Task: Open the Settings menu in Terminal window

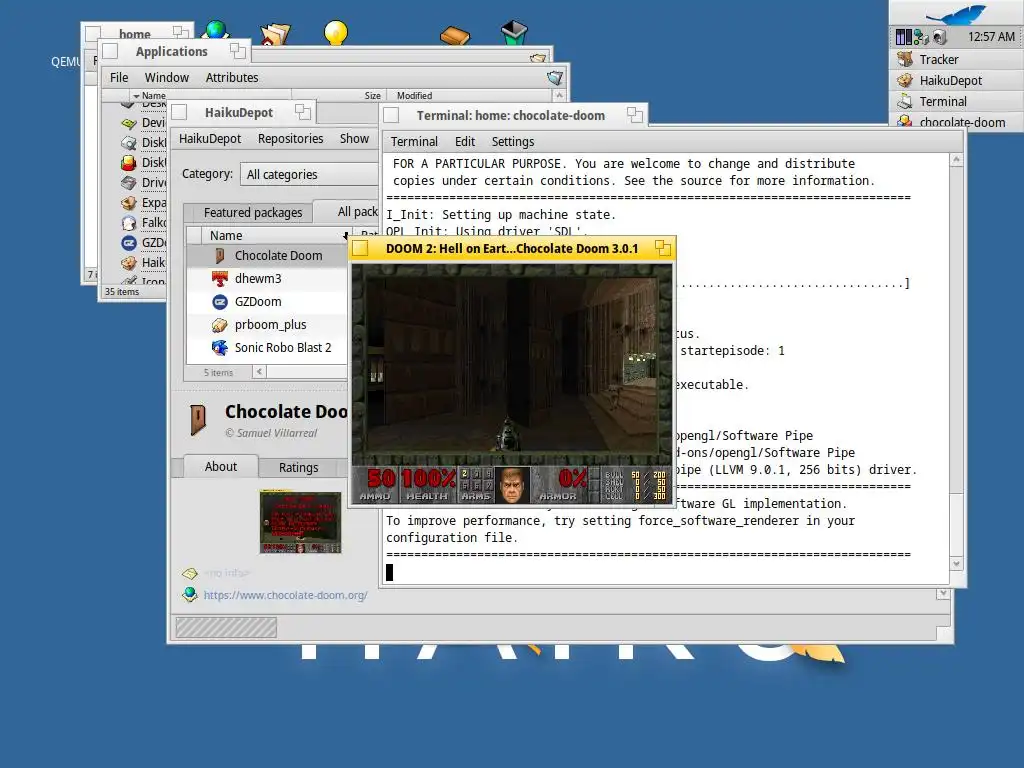Action: 513,142
